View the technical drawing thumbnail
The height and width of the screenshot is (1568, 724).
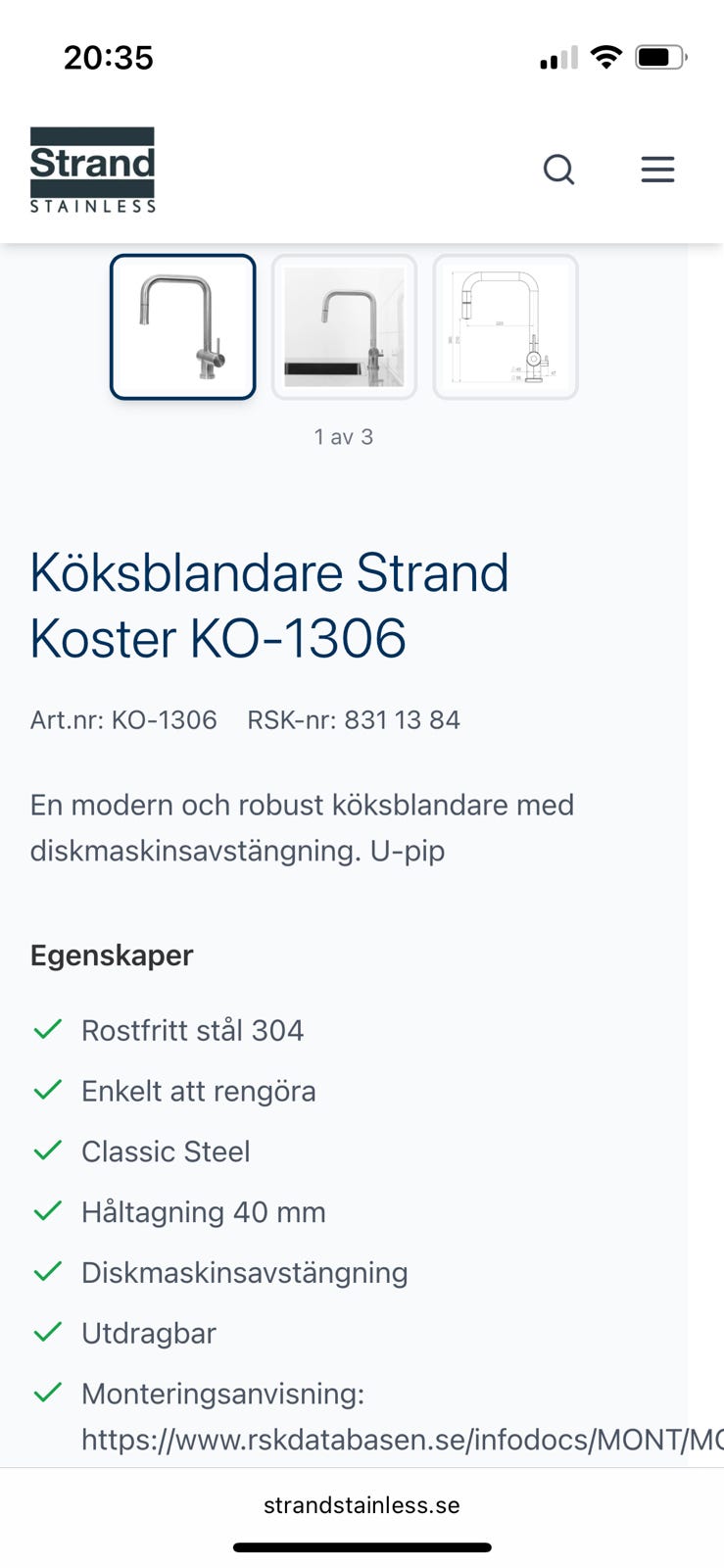[x=506, y=327]
